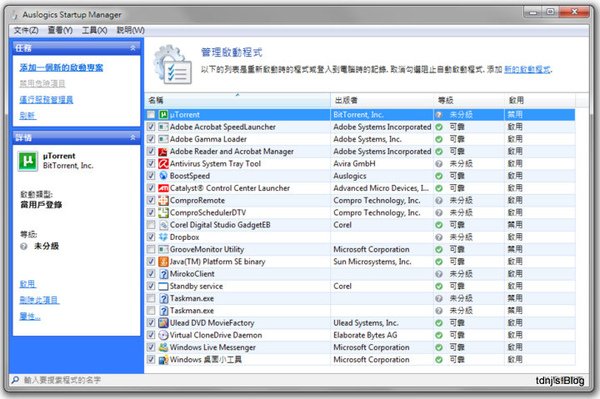The image size is (600, 399).
Task: Open the 說明(W) menu
Action: pos(130,30)
